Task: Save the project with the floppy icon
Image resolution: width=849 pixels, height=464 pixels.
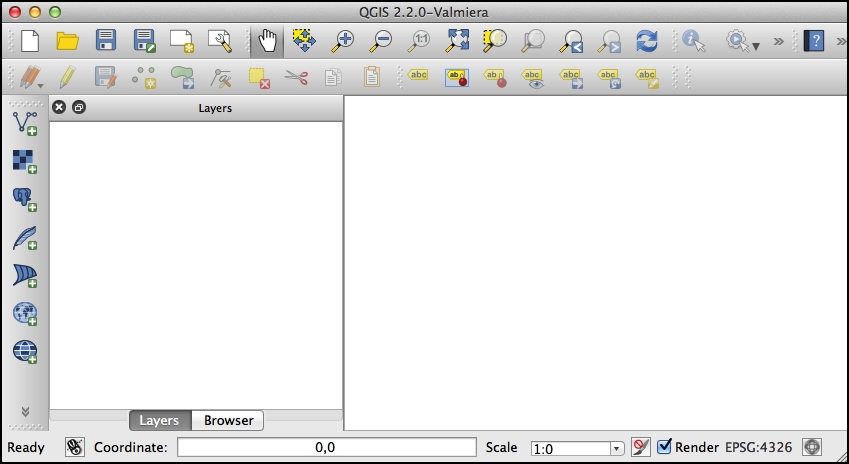Action: point(106,41)
